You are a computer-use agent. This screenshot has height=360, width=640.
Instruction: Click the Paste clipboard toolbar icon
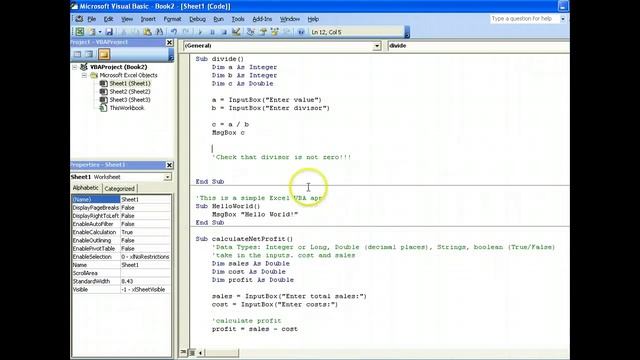(x=147, y=32)
